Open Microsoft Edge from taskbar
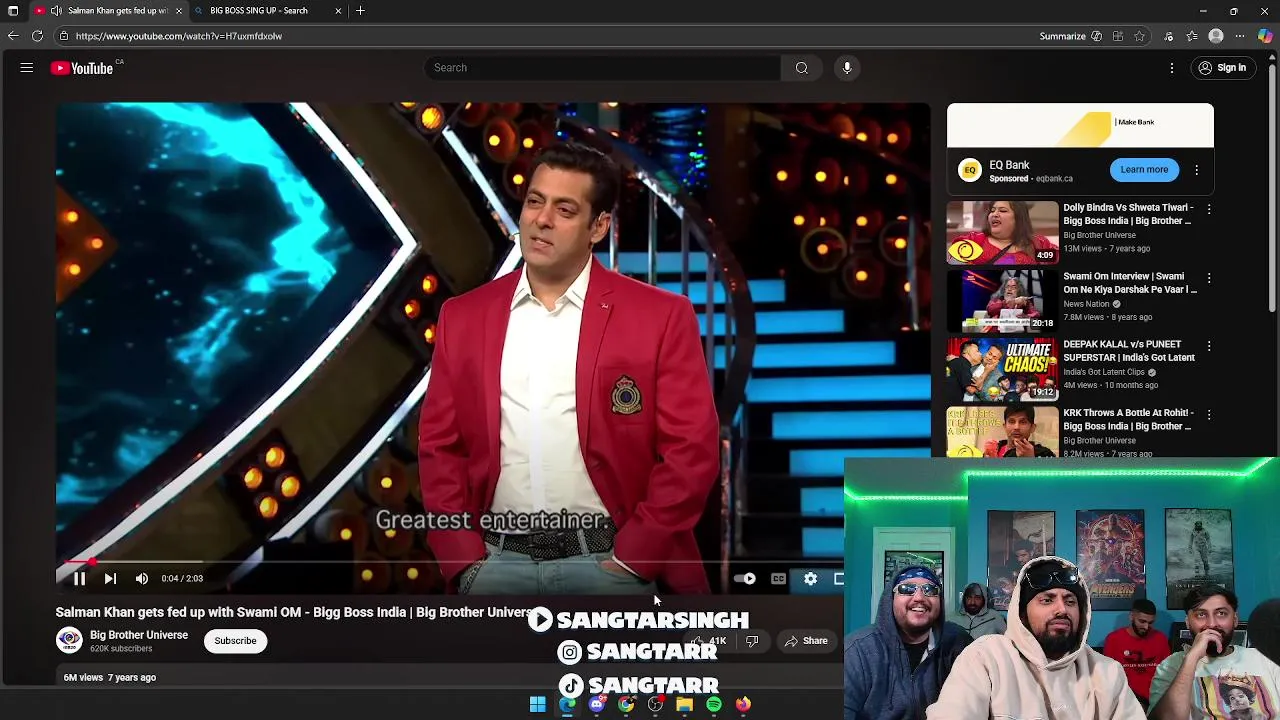 click(x=567, y=705)
